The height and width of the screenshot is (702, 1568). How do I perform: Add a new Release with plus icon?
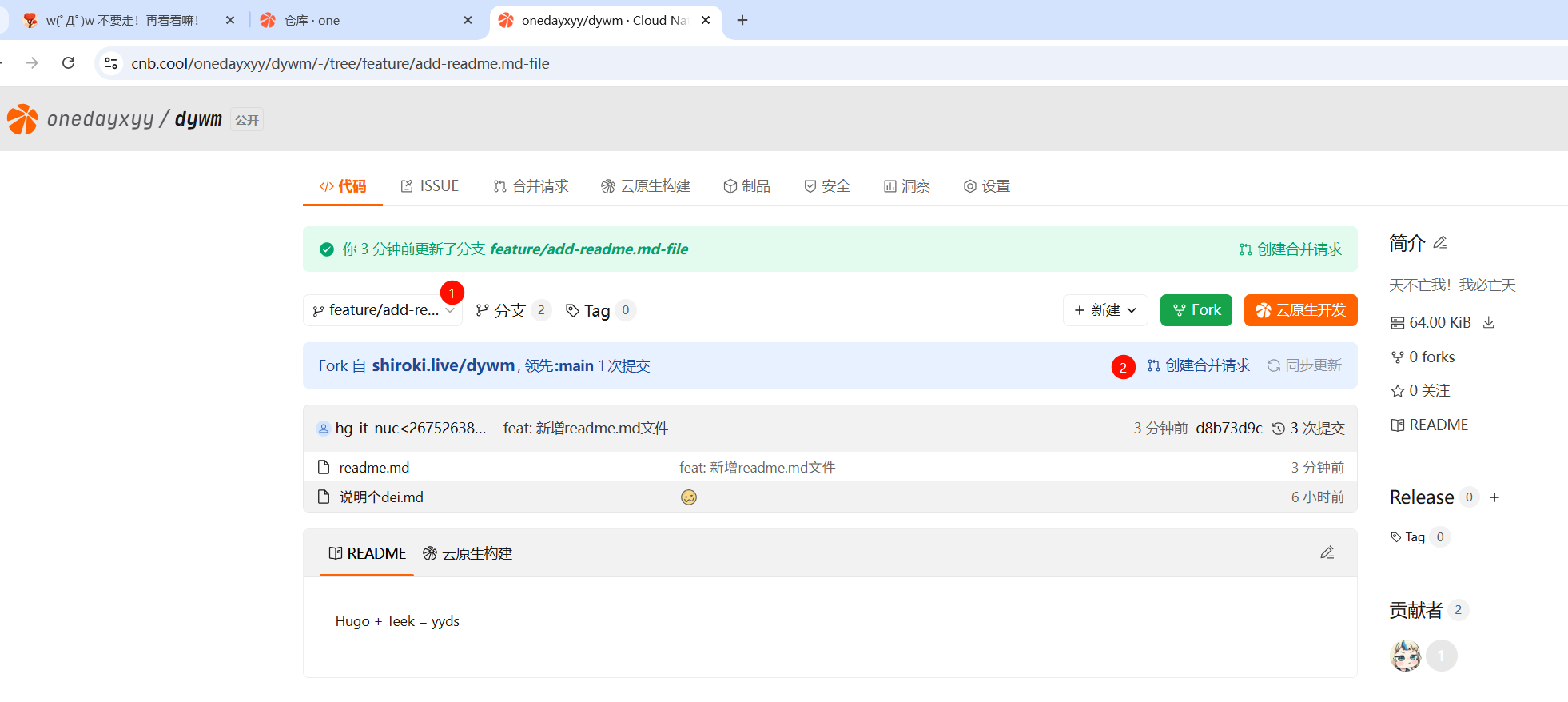pyautogui.click(x=1494, y=497)
